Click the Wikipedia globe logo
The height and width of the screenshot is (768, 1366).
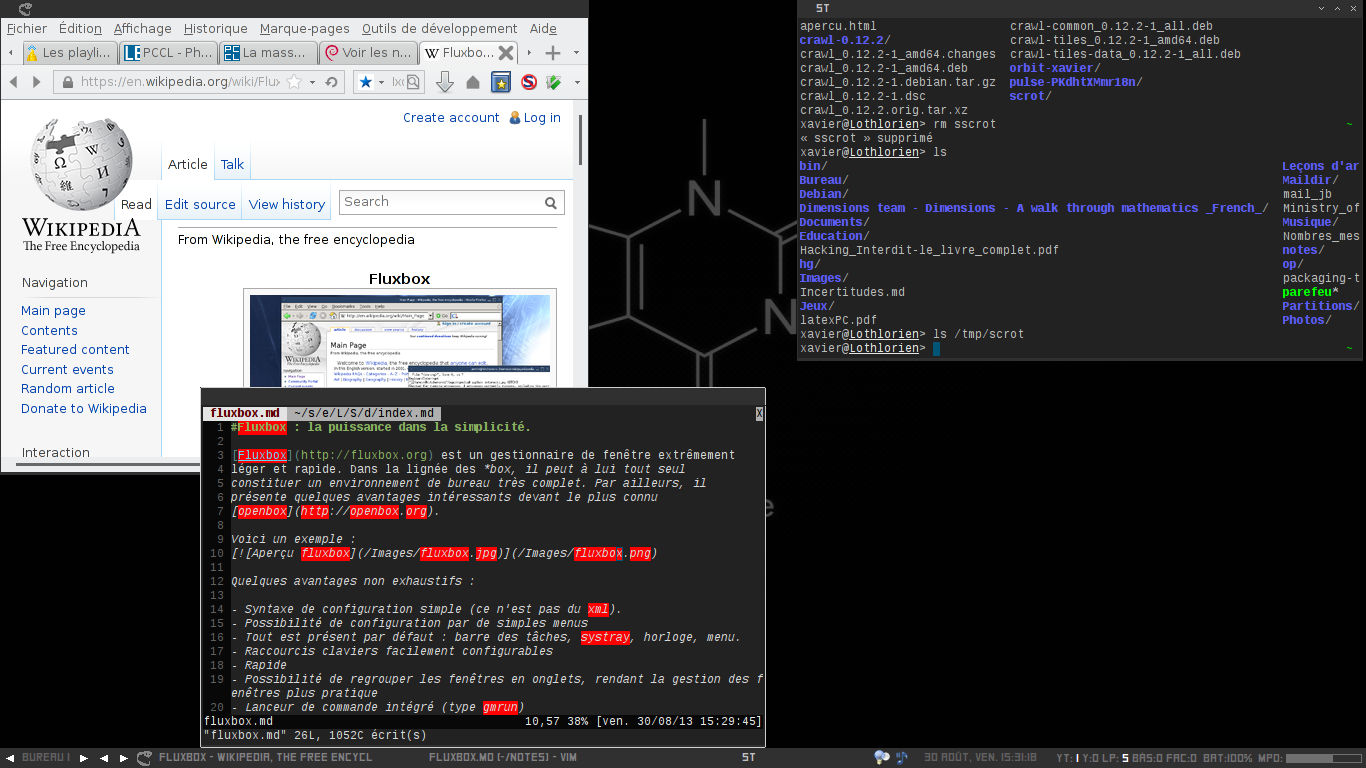81,164
